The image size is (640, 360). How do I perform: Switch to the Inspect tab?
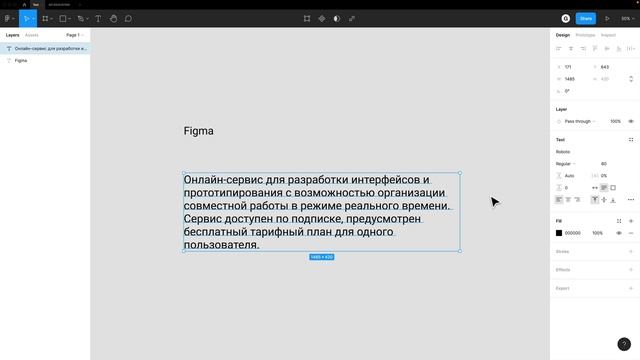coord(608,35)
